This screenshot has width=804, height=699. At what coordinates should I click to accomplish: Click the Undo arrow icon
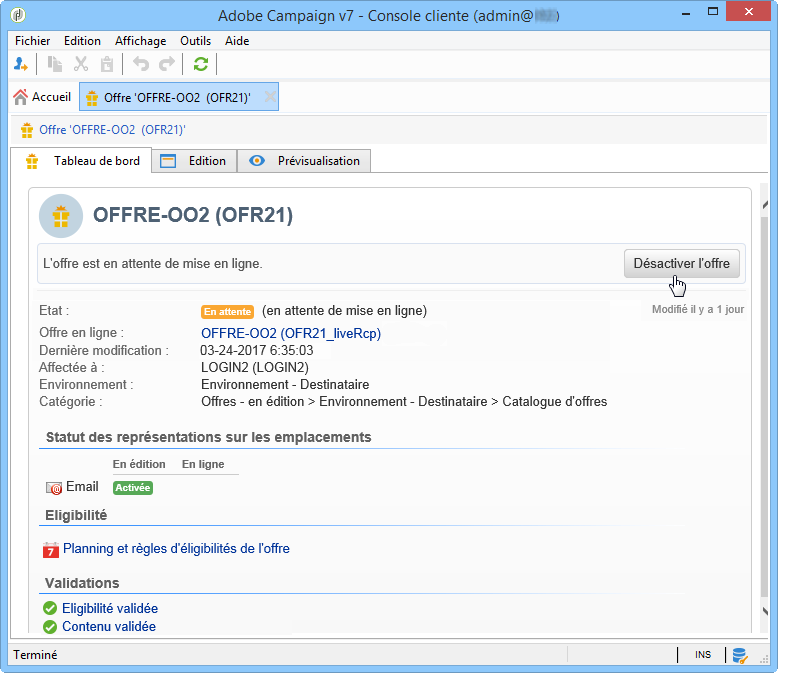point(140,64)
